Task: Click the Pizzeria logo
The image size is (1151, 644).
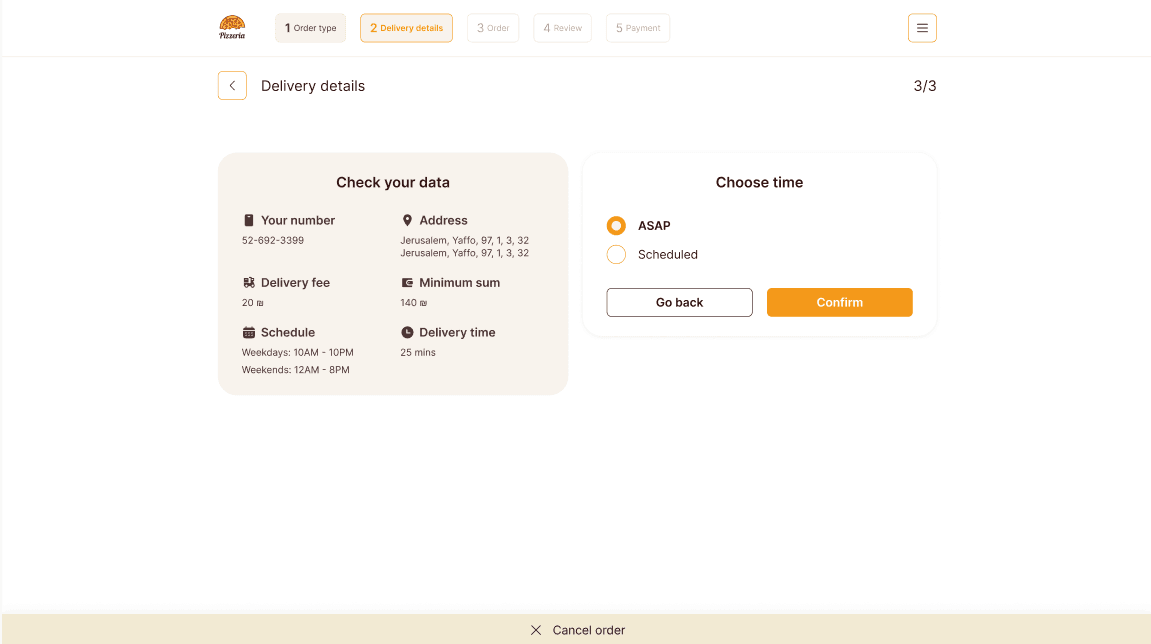Action: [232, 28]
